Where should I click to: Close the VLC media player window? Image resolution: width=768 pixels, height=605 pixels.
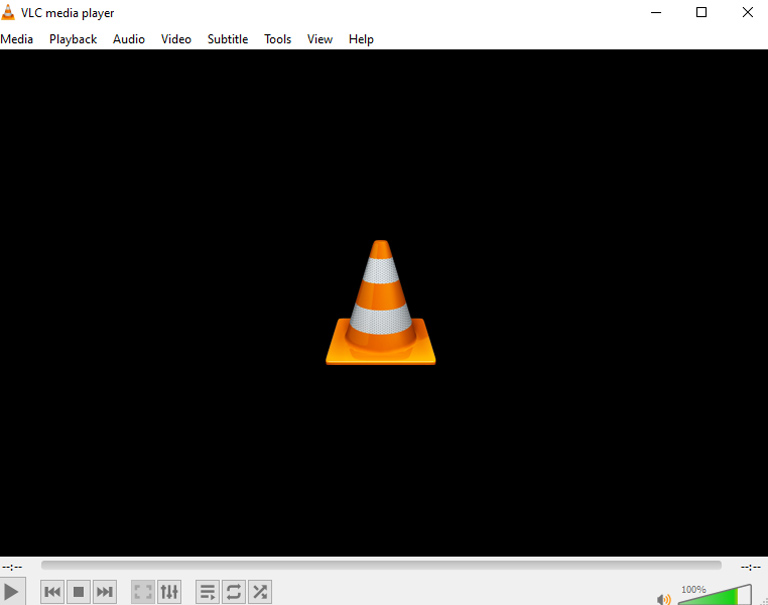click(747, 12)
